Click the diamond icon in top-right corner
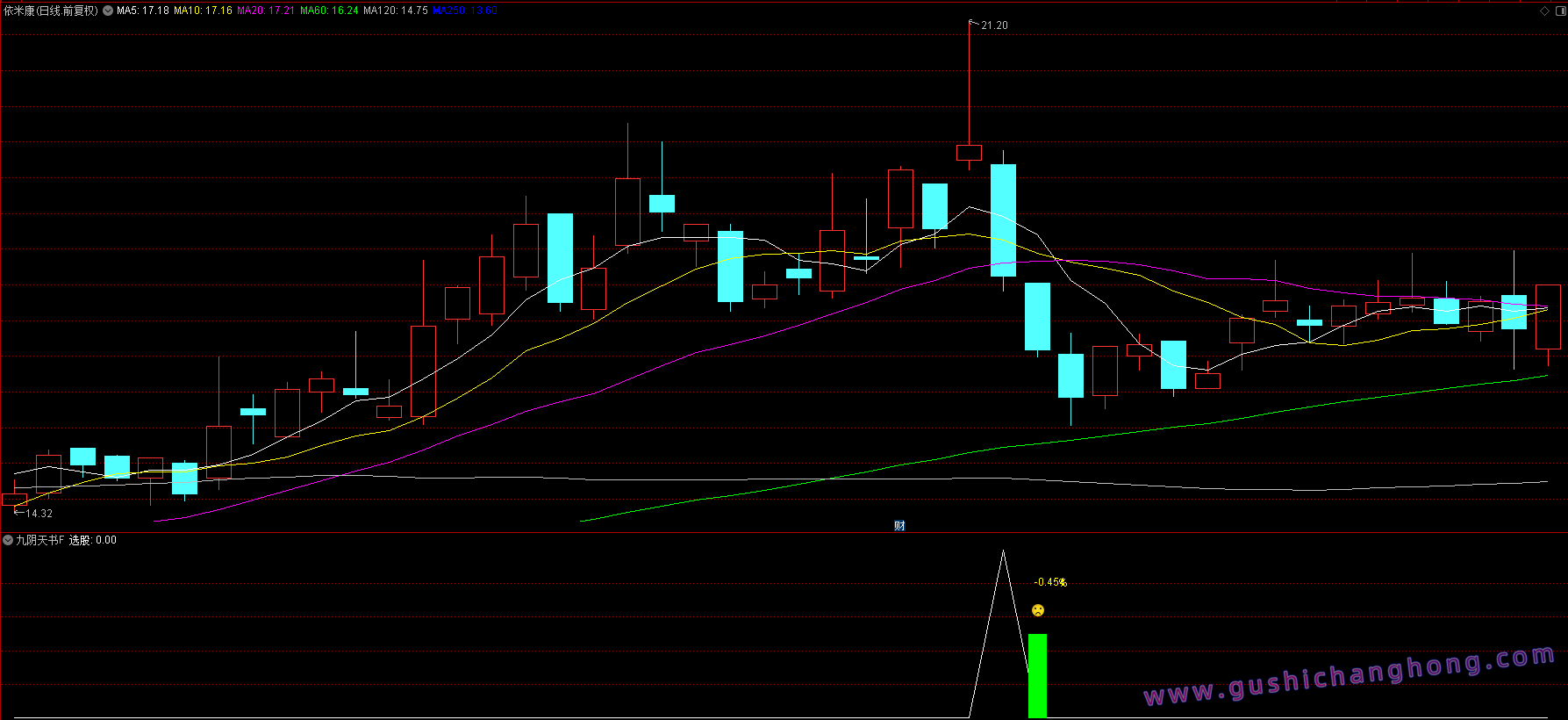 (1544, 11)
